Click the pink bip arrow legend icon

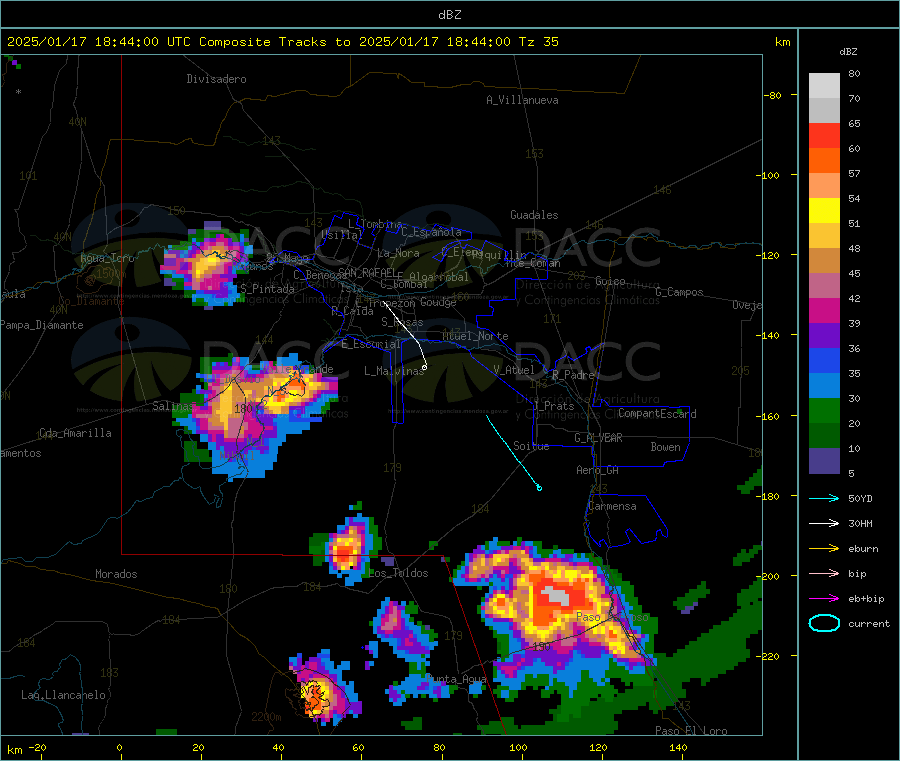824,573
